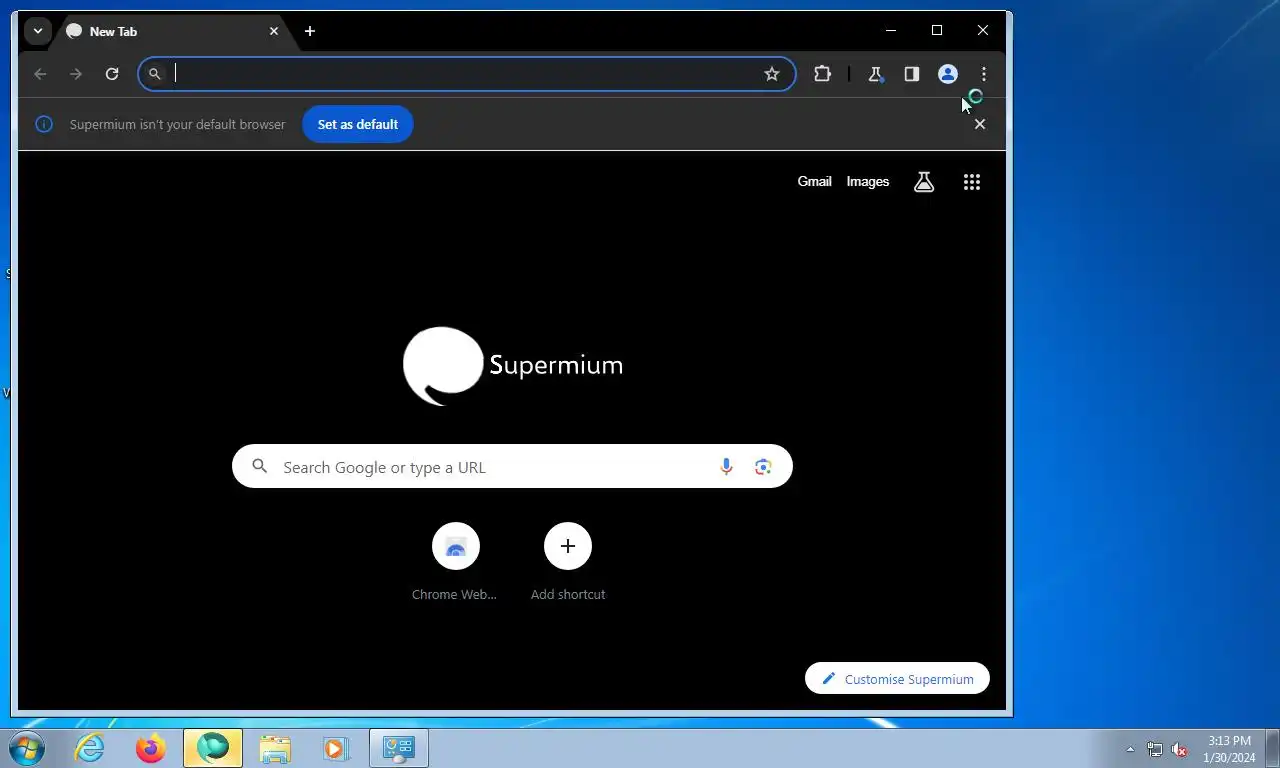Reload the current page
This screenshot has width=1280, height=768.
pyautogui.click(x=112, y=74)
